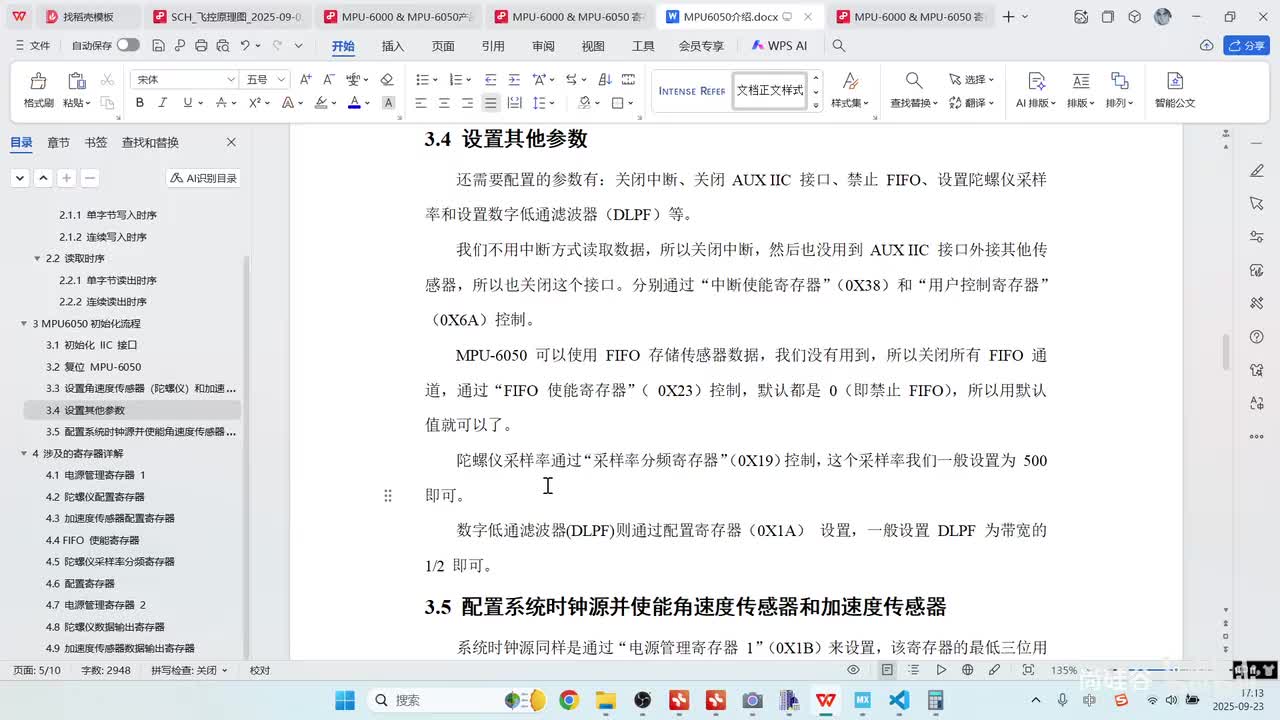Click the decrease indent icon
The width and height of the screenshot is (1280, 720).
(x=490, y=79)
